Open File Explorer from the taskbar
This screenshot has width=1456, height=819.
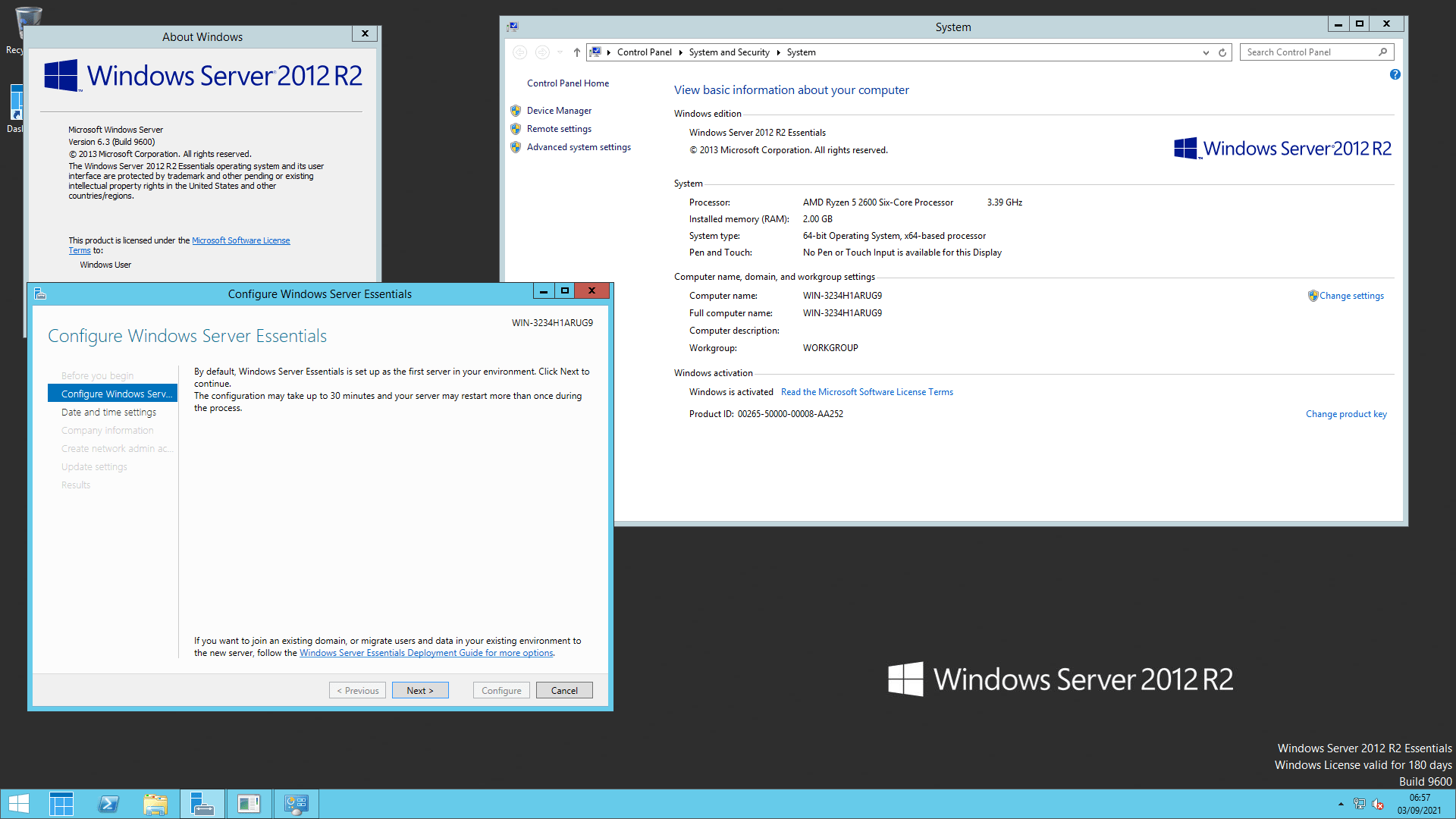(x=157, y=803)
